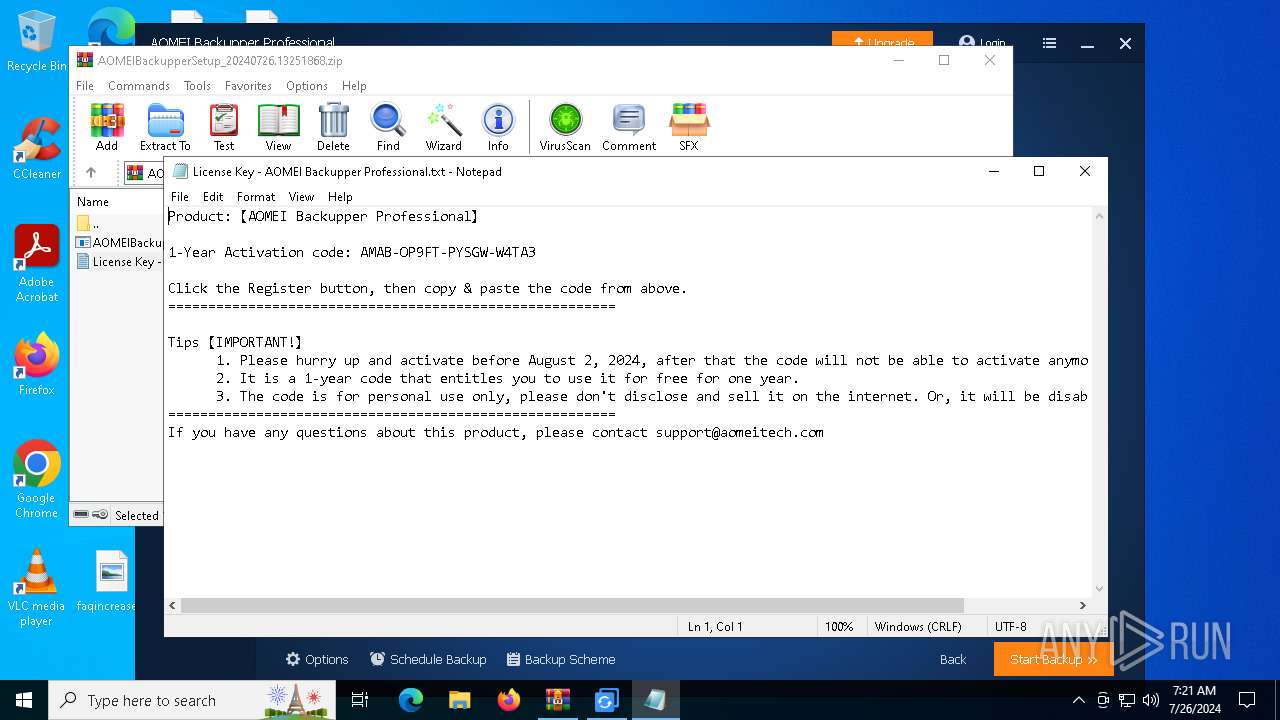1280x720 pixels.
Task: Open the Firefox desktop shortcut
Action: [36, 364]
